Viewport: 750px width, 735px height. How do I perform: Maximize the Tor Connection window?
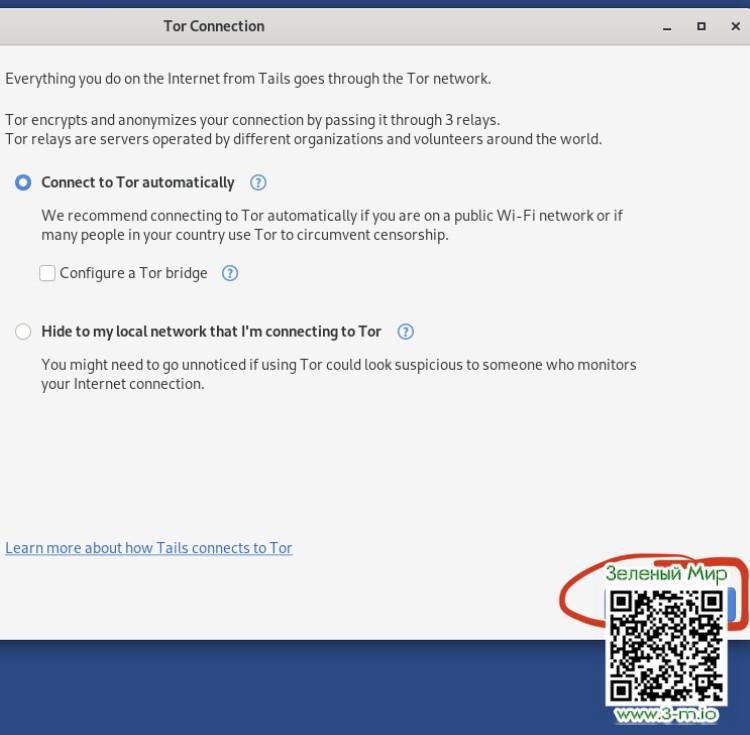click(x=701, y=27)
